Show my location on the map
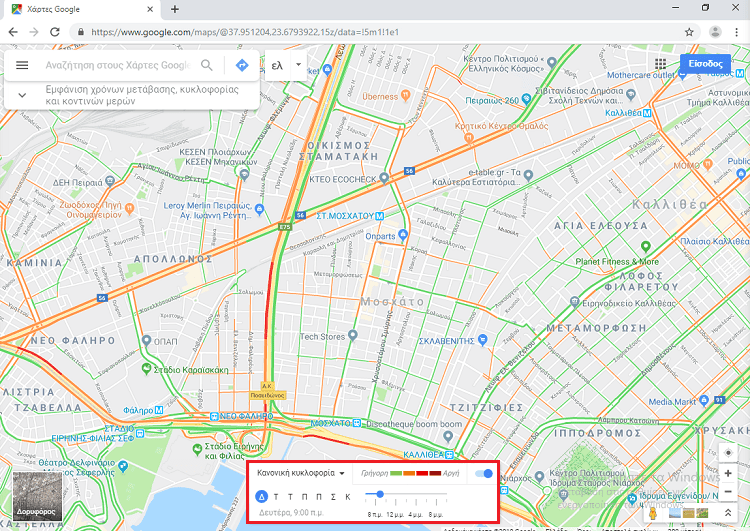750x531 pixels. (x=728, y=453)
